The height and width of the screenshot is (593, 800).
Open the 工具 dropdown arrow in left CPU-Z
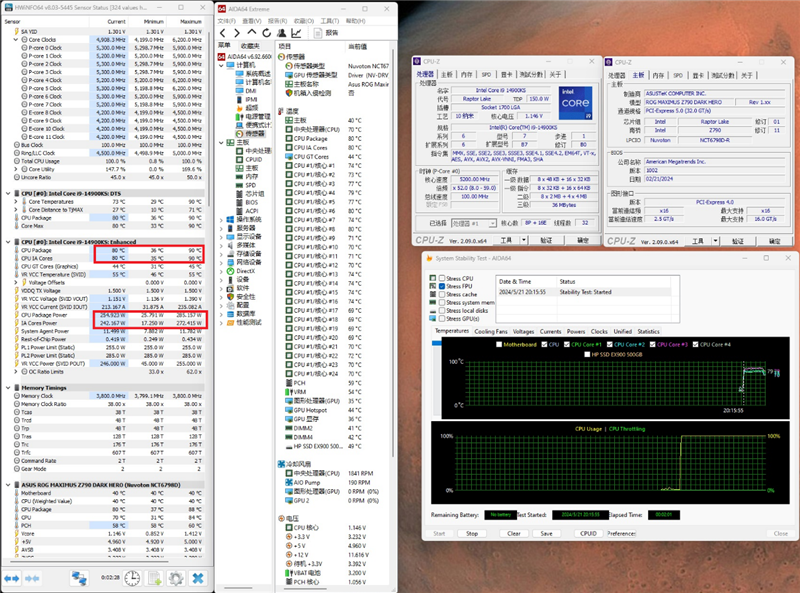click(523, 240)
